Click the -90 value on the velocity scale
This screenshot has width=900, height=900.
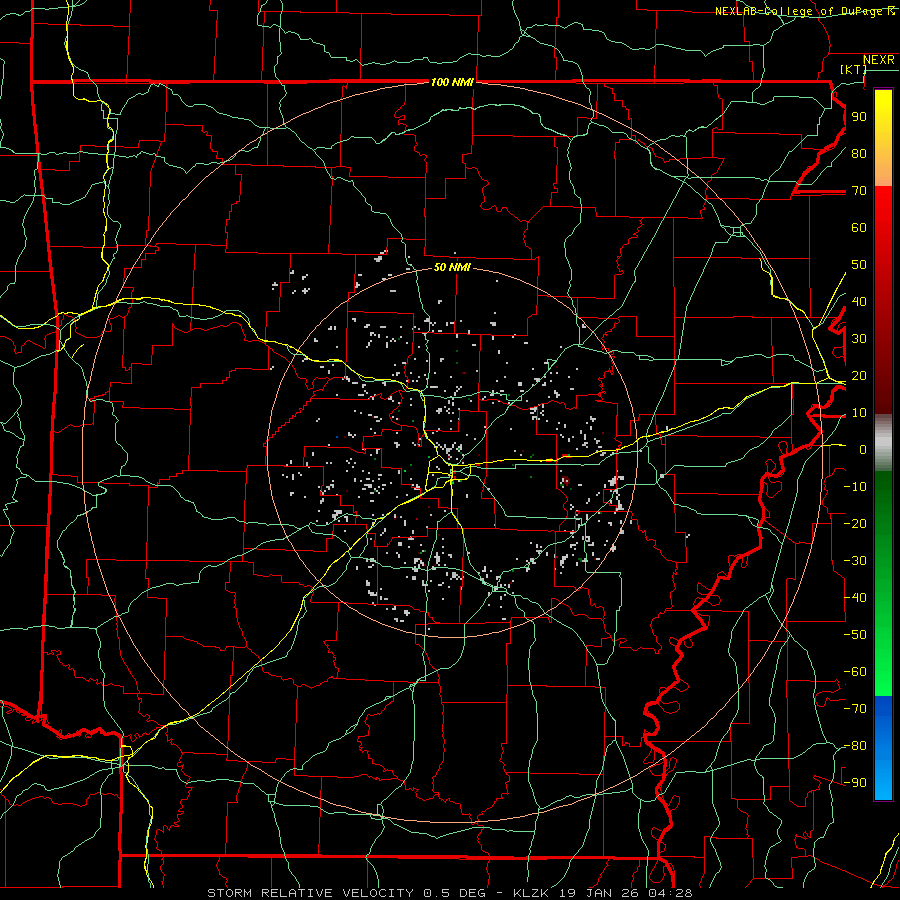point(855,783)
